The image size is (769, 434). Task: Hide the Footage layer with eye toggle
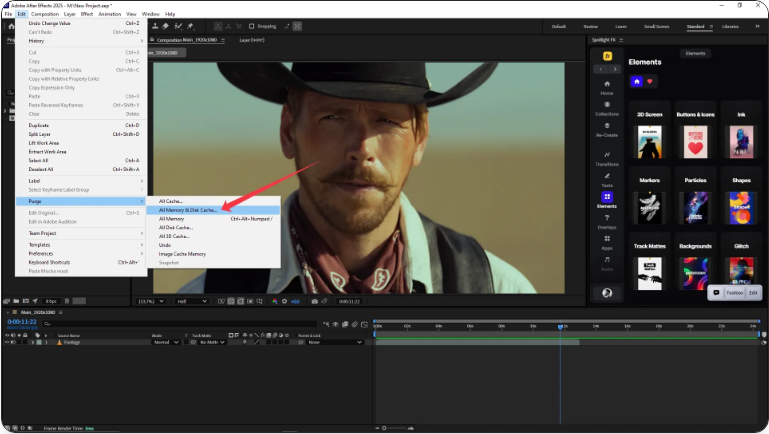[8, 342]
